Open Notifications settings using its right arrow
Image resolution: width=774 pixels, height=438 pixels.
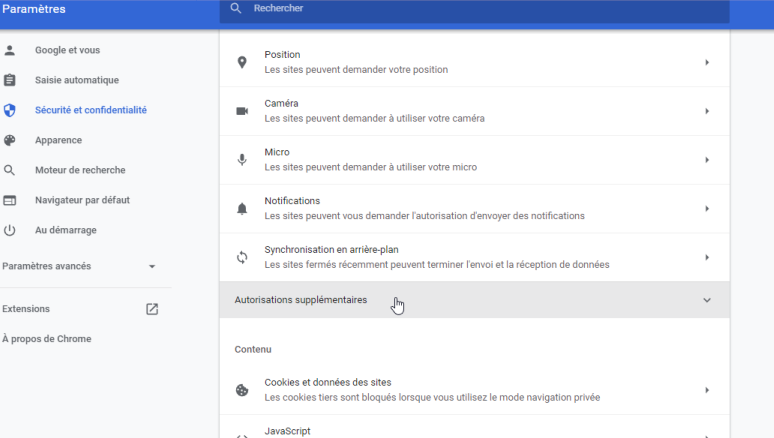pos(707,208)
